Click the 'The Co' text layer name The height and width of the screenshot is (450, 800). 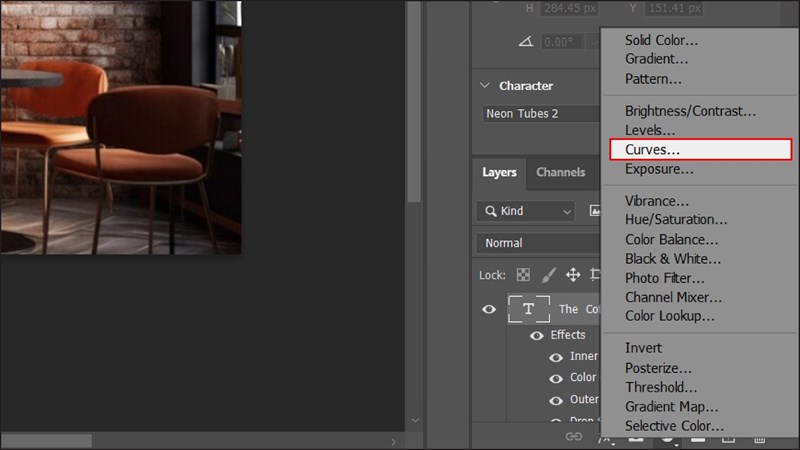[579, 309]
